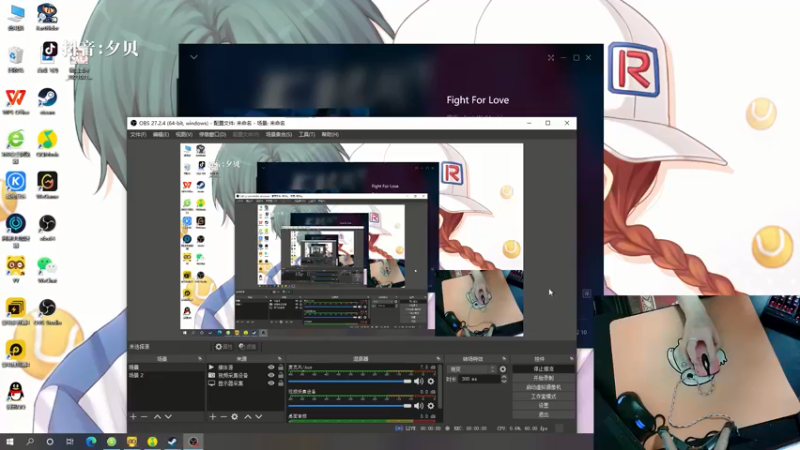
Task: Select the 显示器采集 source row
Action: (x=245, y=383)
